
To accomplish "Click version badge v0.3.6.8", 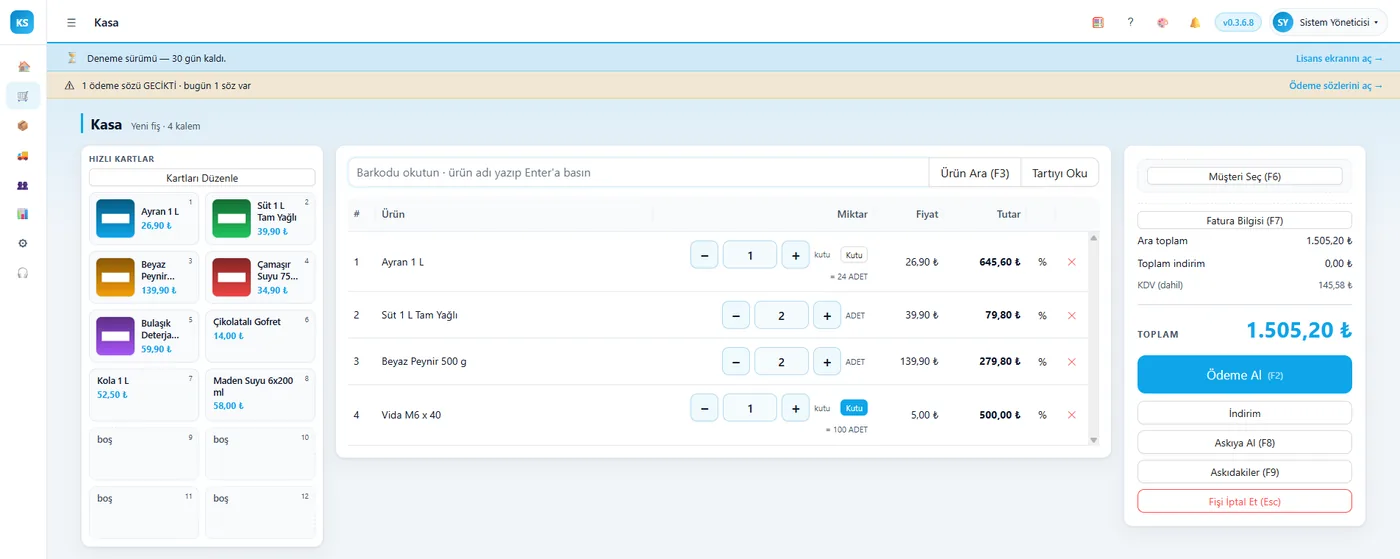I will coord(1238,22).
